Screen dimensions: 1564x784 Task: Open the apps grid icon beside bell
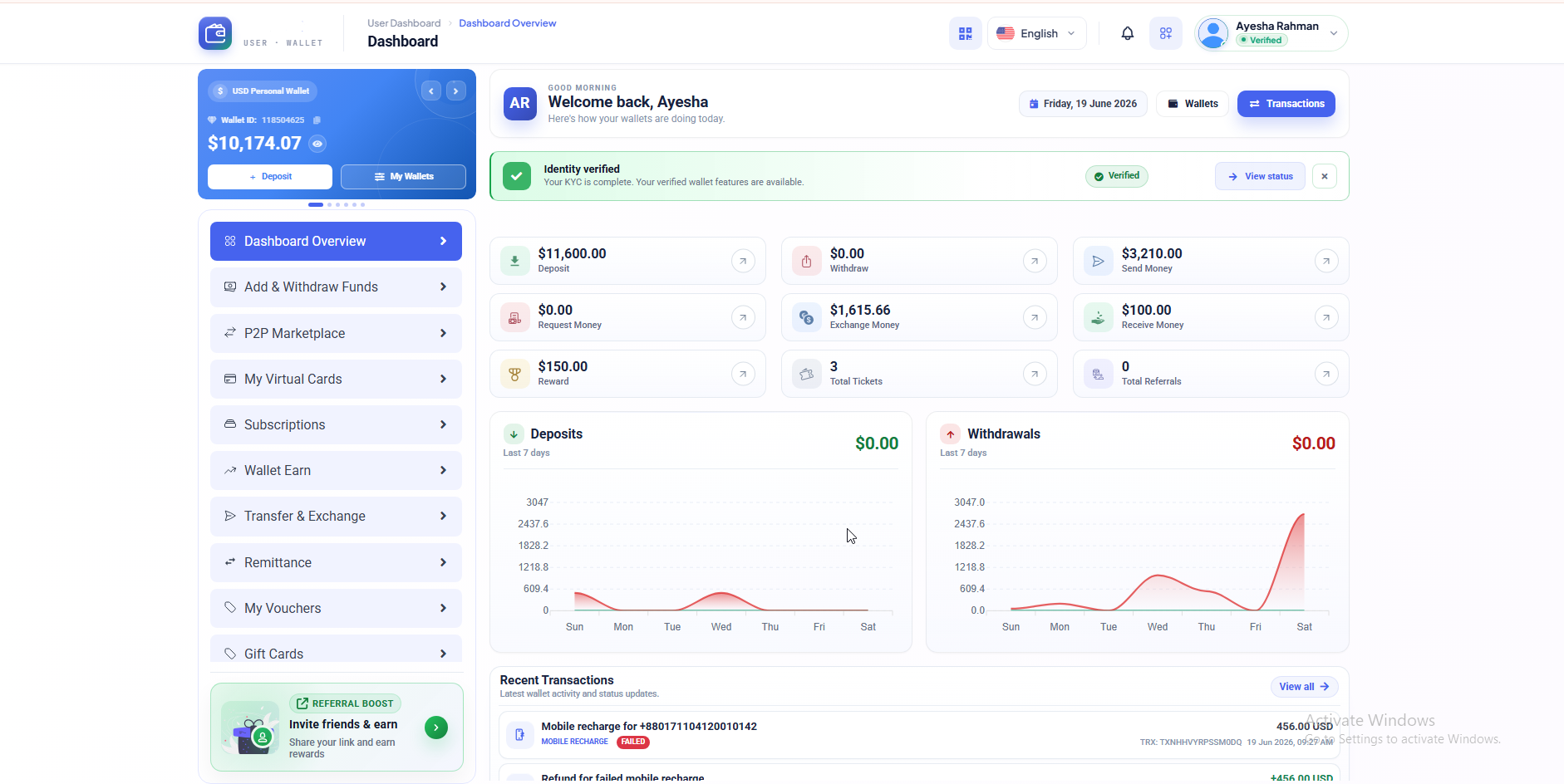tap(1166, 33)
